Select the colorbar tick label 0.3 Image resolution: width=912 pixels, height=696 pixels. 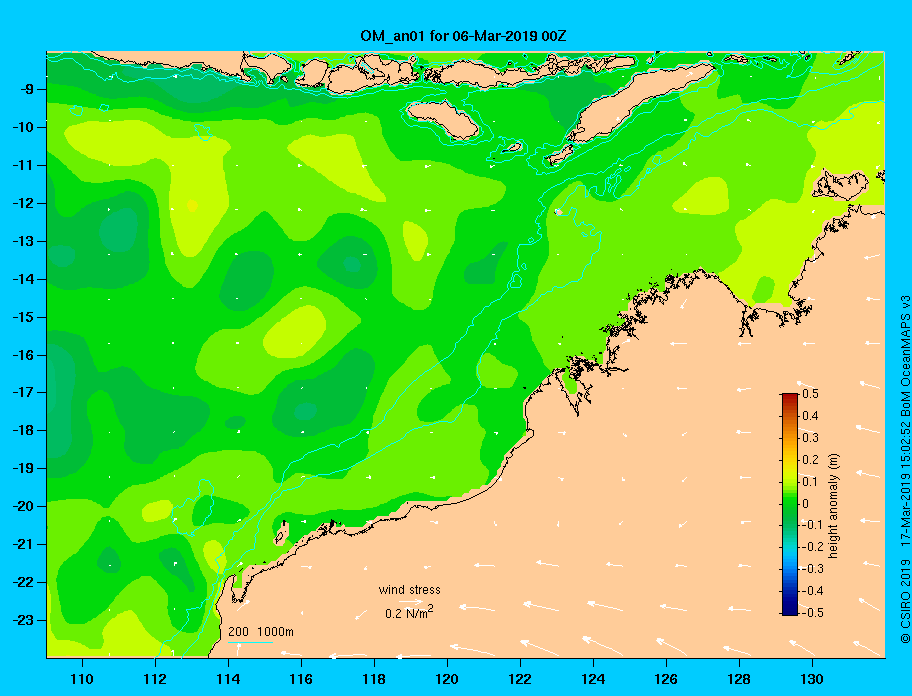pyautogui.click(x=810, y=438)
